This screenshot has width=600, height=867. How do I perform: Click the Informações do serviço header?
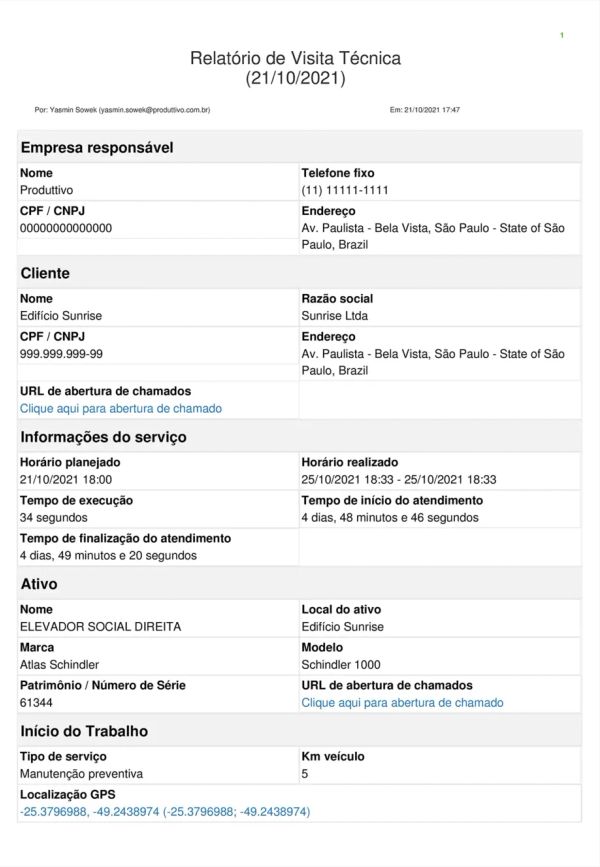(103, 437)
